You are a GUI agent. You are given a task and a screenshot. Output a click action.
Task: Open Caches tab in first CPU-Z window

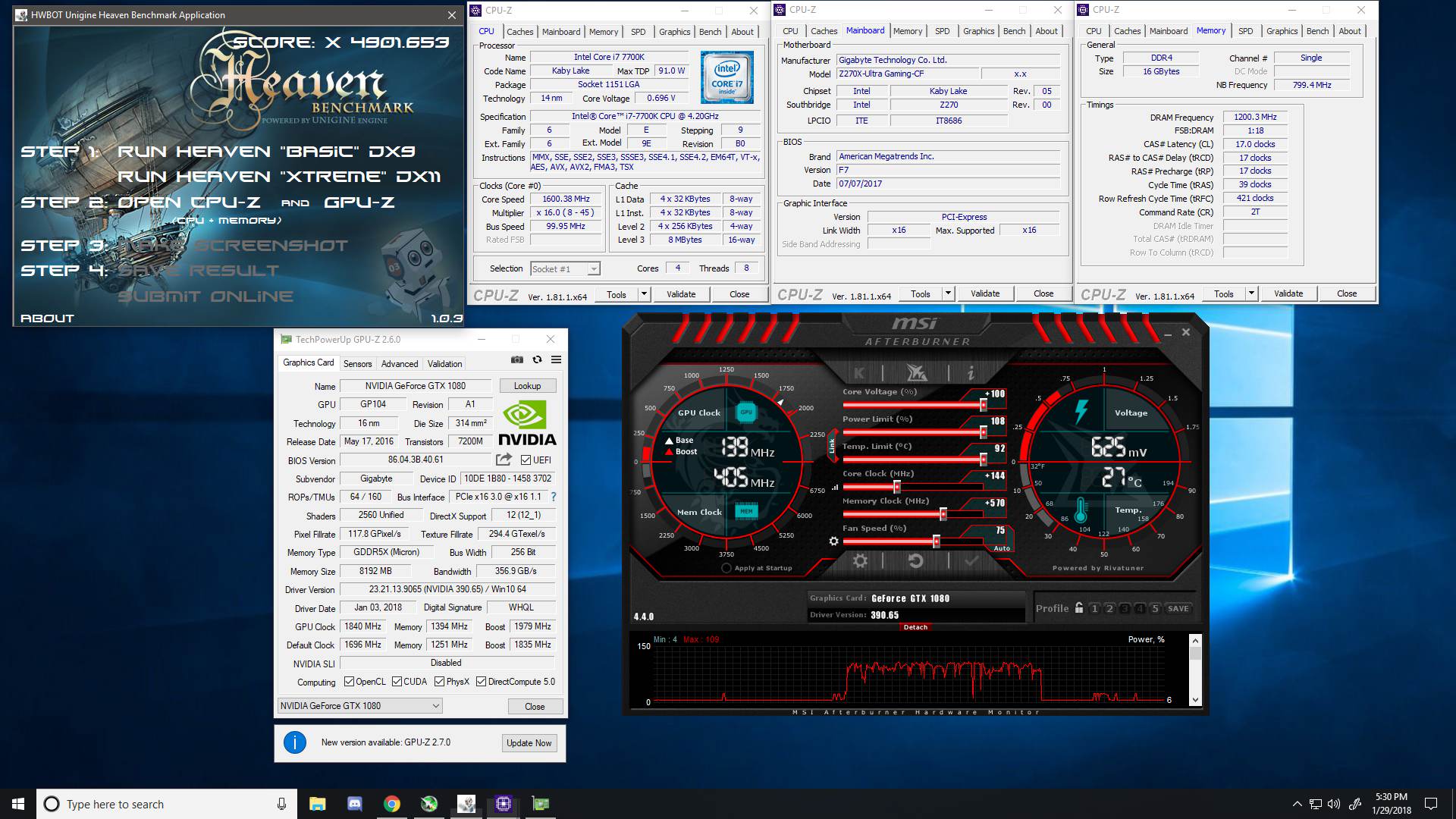click(x=520, y=32)
